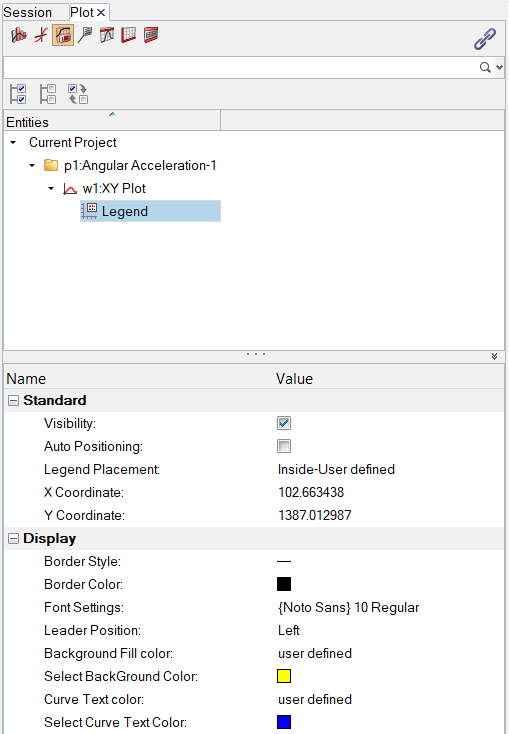Click the Name column header
The height and width of the screenshot is (734, 509).
pyautogui.click(x=26, y=378)
